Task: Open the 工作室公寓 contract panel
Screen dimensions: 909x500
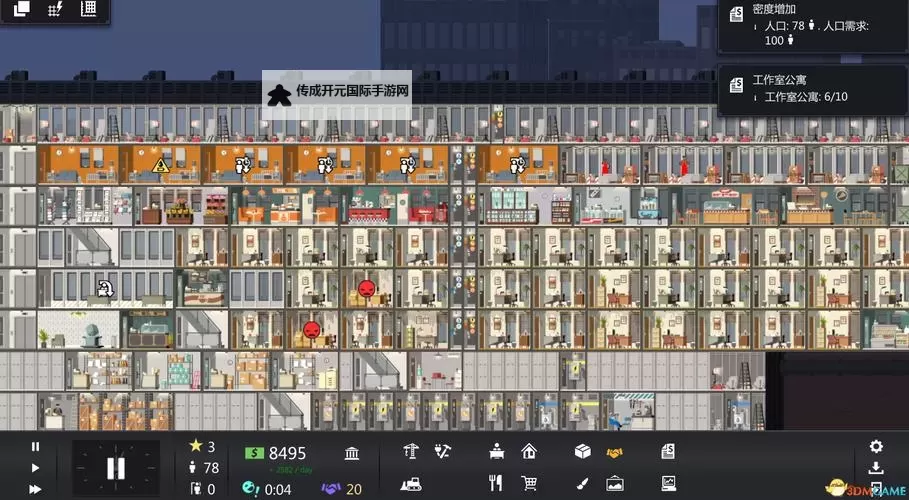Action: point(813,89)
